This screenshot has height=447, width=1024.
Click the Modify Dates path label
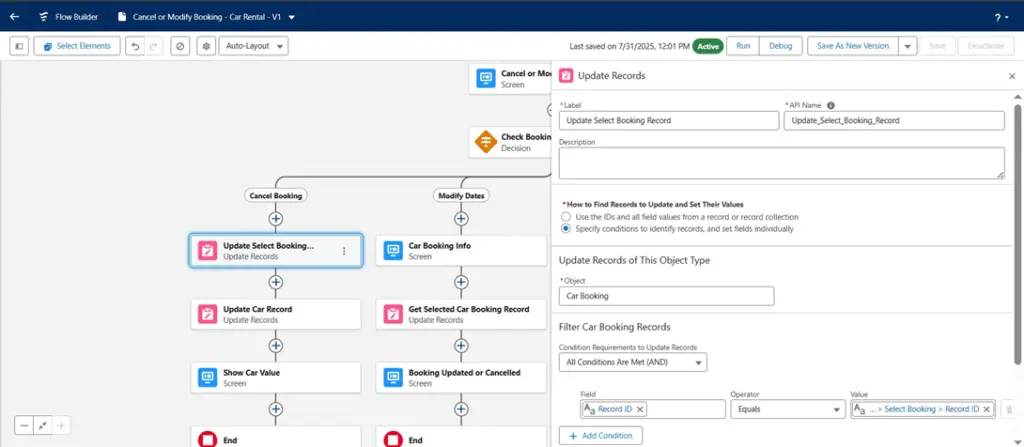pos(461,195)
